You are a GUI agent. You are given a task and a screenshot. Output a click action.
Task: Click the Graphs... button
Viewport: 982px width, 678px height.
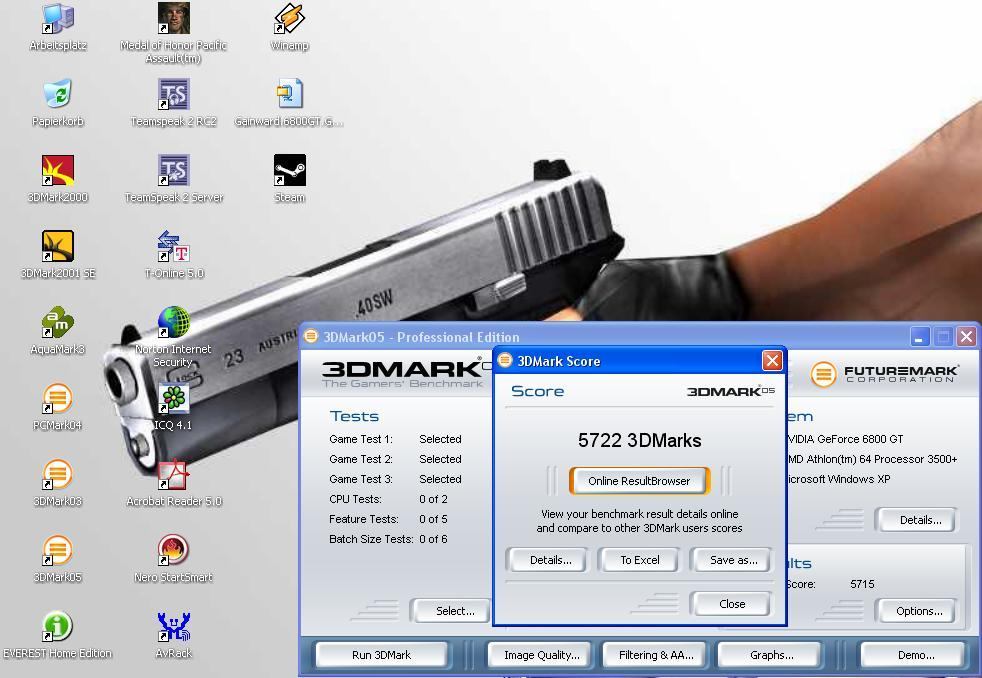click(x=772, y=655)
